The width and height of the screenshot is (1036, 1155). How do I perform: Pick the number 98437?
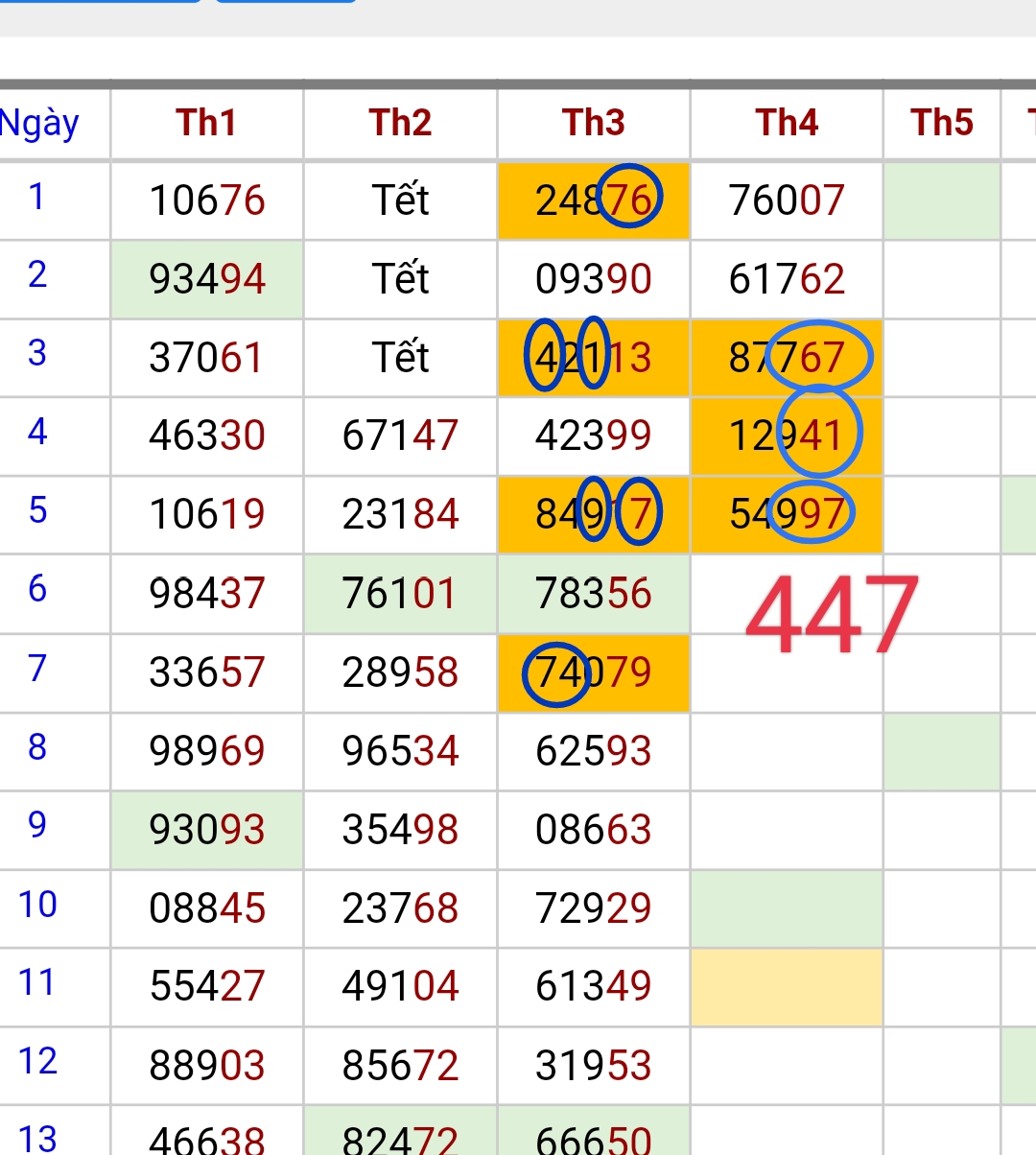tap(207, 594)
